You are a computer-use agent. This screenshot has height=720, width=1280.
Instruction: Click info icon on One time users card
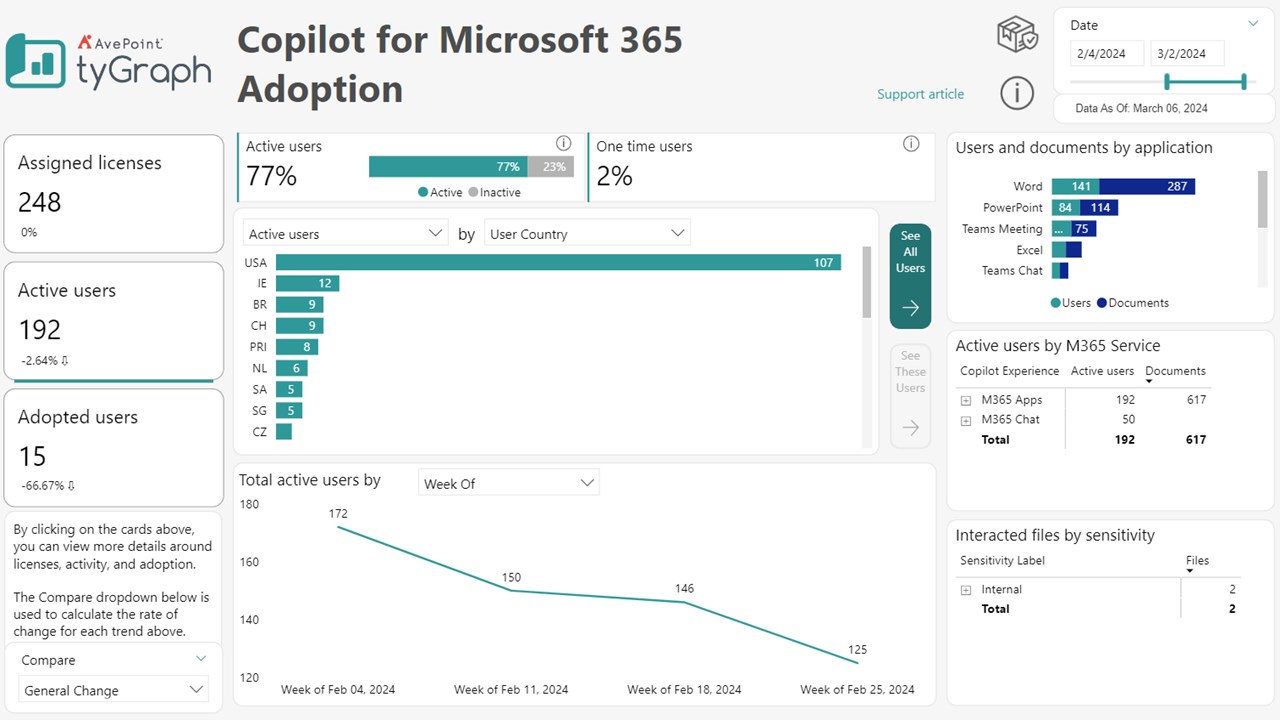[x=911, y=143]
